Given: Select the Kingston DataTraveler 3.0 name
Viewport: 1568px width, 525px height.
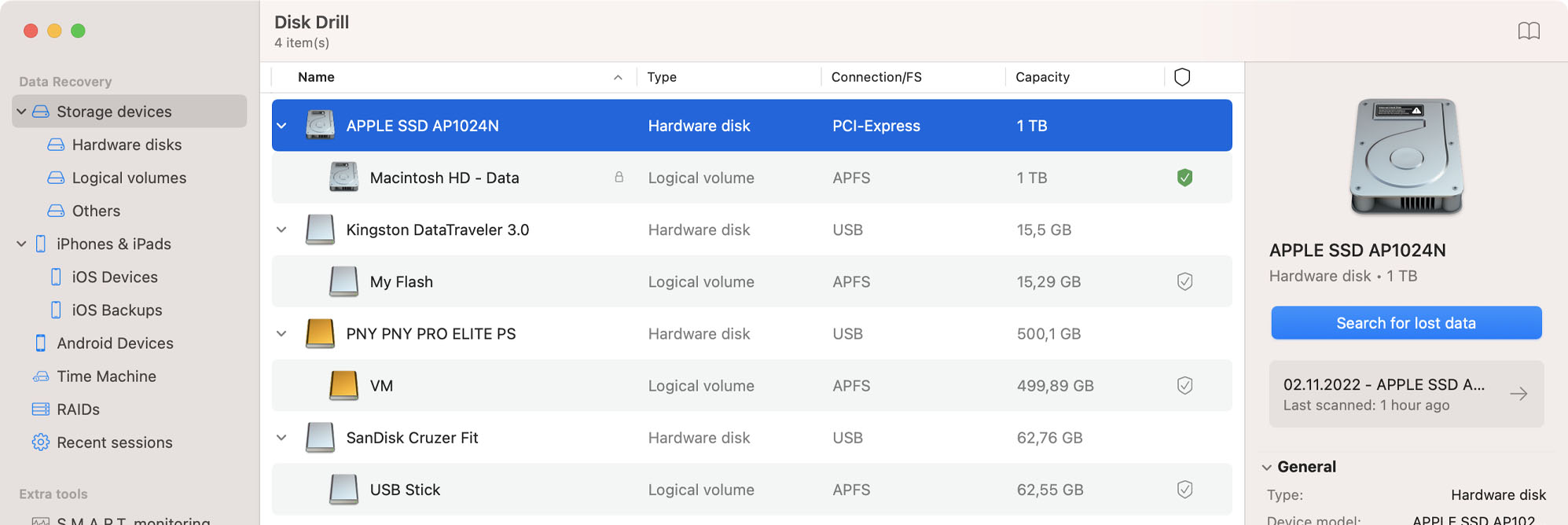Looking at the screenshot, I should (437, 229).
